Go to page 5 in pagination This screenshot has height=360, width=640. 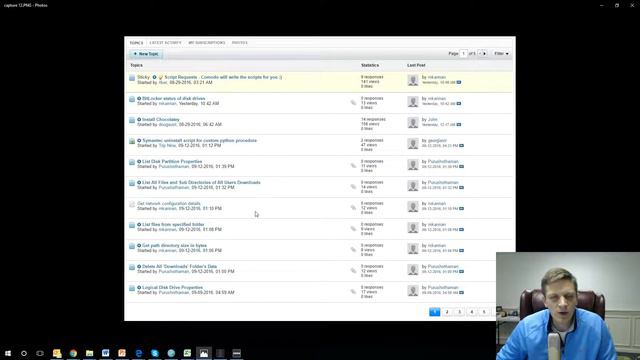(484, 312)
